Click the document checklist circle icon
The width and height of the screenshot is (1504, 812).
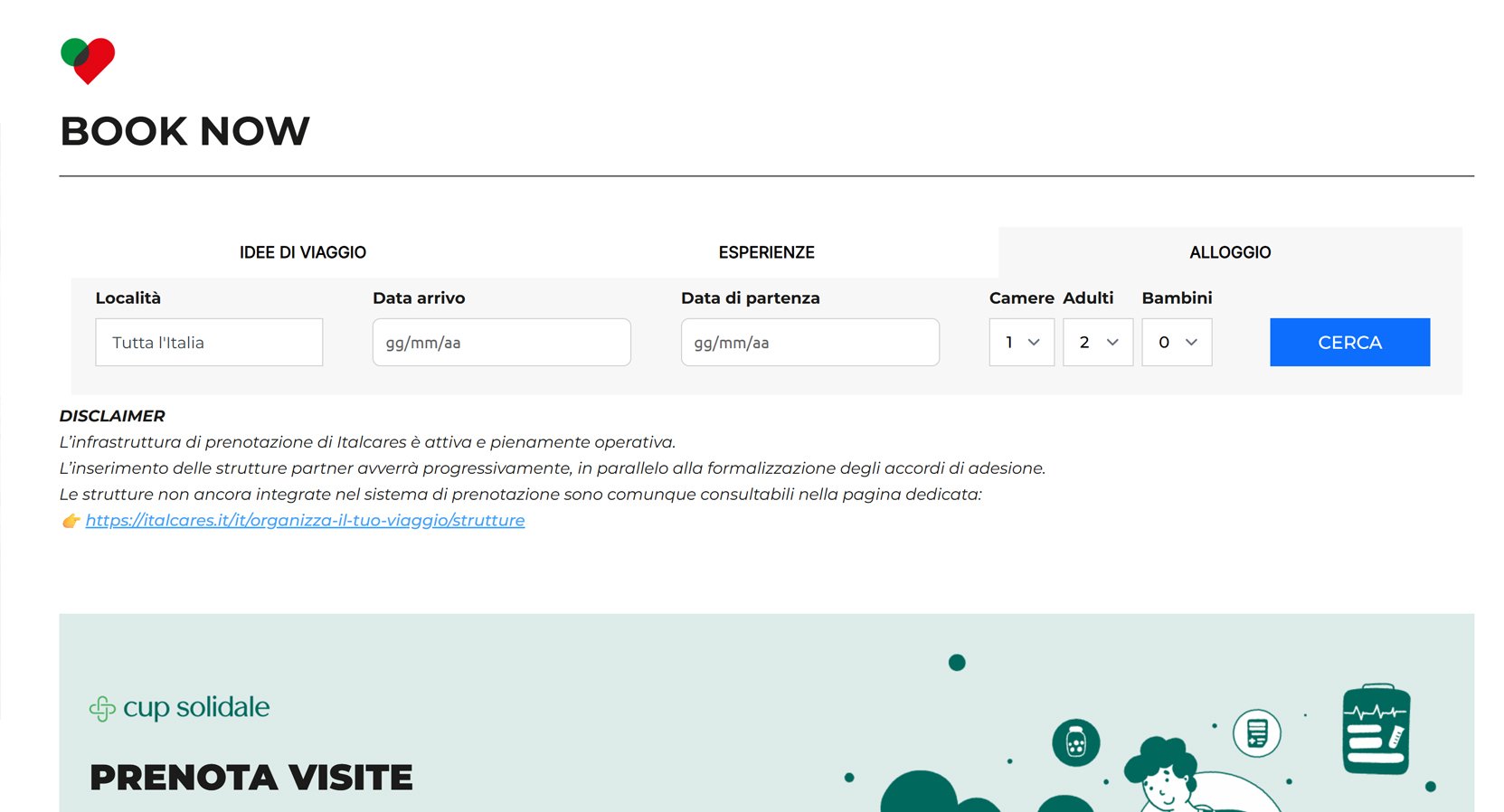coord(1257,732)
